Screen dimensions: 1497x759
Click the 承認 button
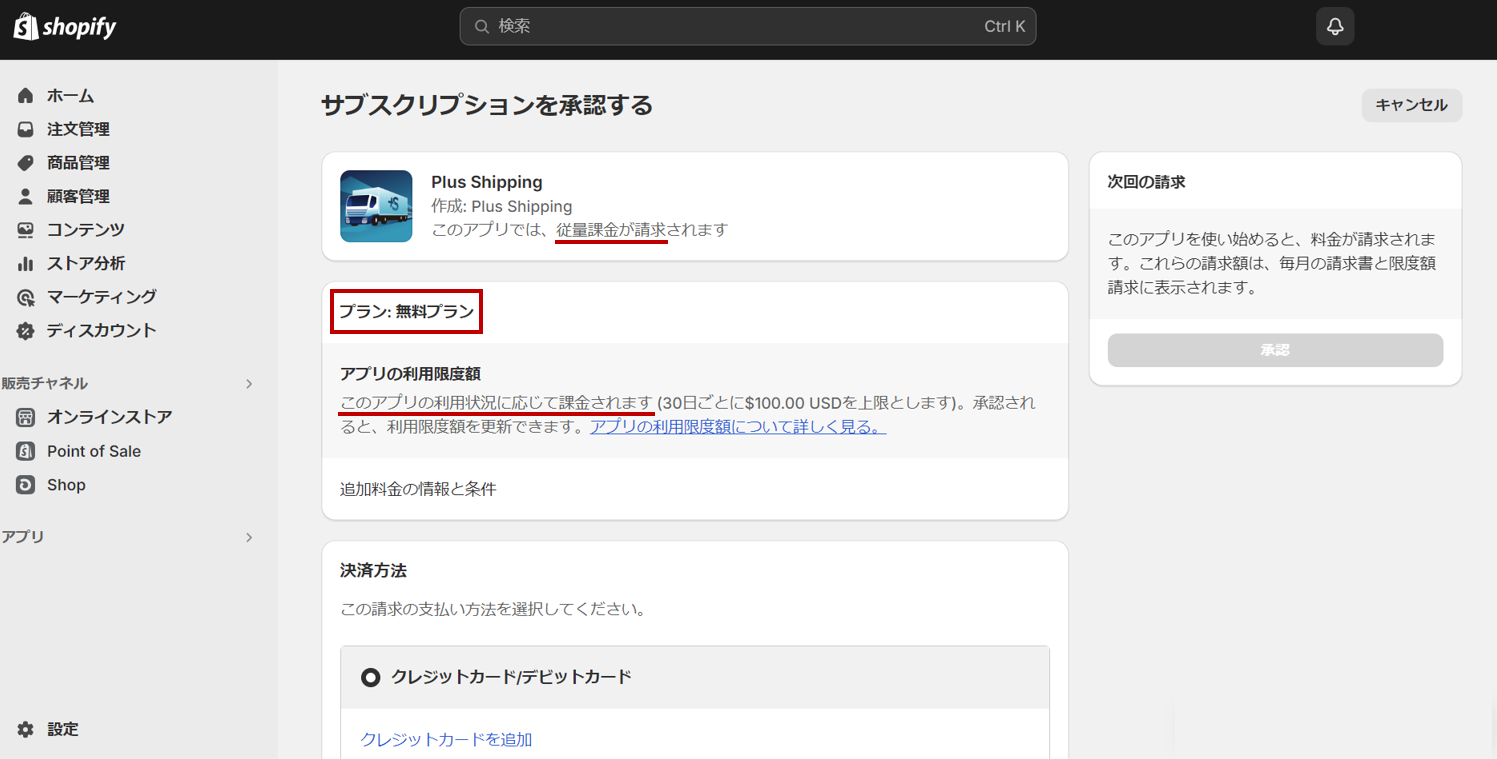coord(1275,350)
